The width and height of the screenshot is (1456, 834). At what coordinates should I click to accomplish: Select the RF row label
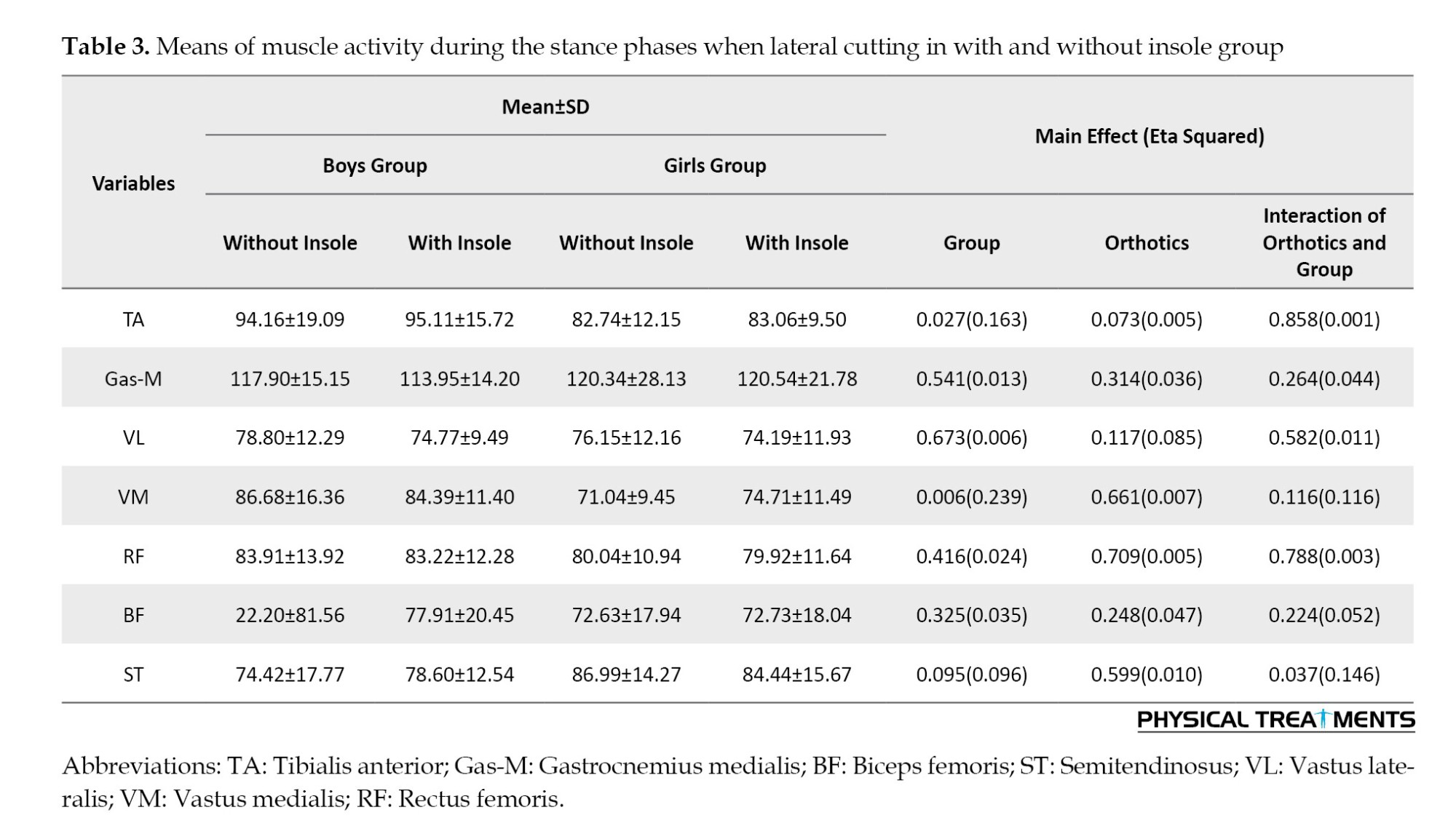[133, 556]
